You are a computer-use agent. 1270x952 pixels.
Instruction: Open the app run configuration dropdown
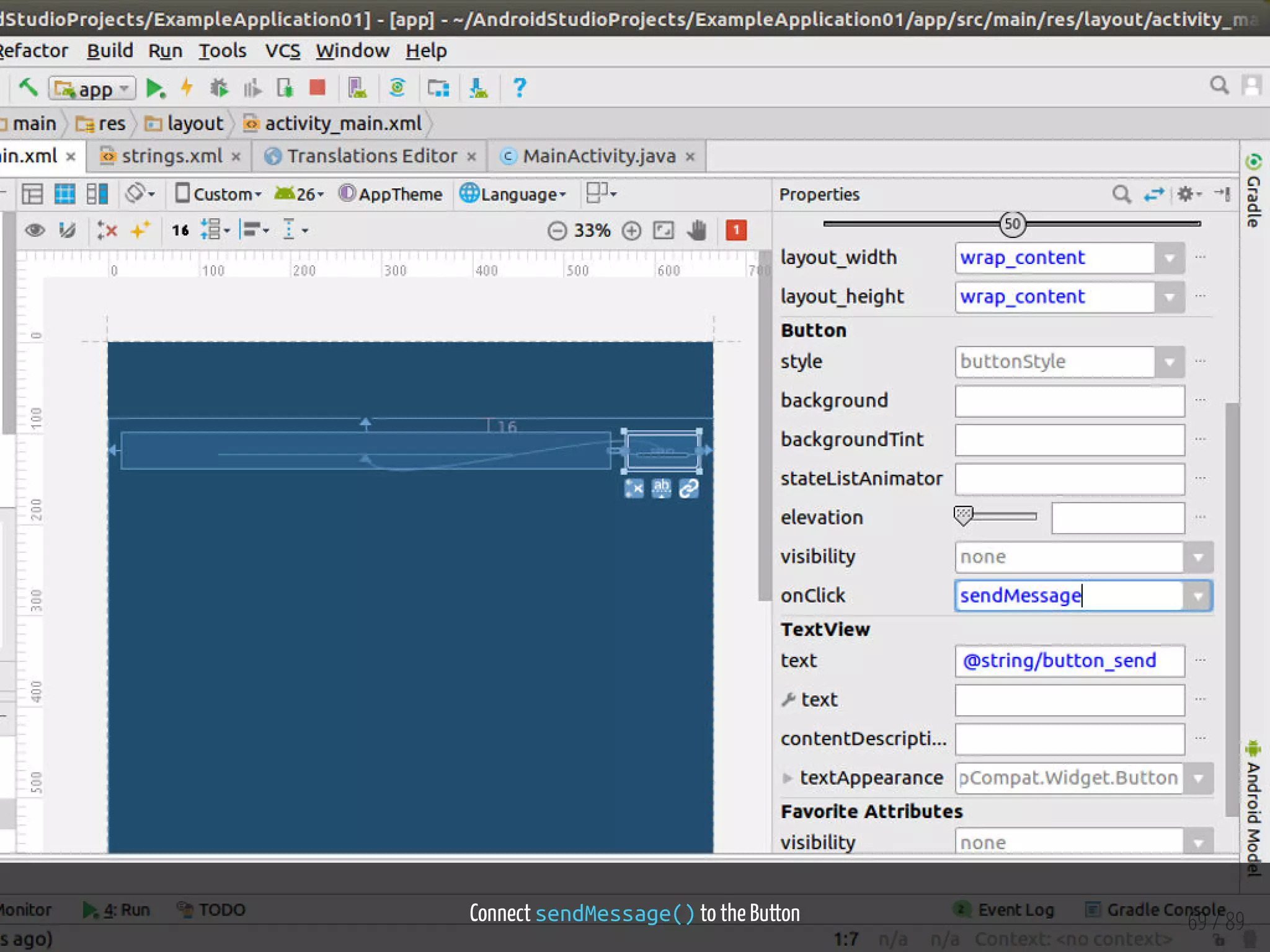92,89
